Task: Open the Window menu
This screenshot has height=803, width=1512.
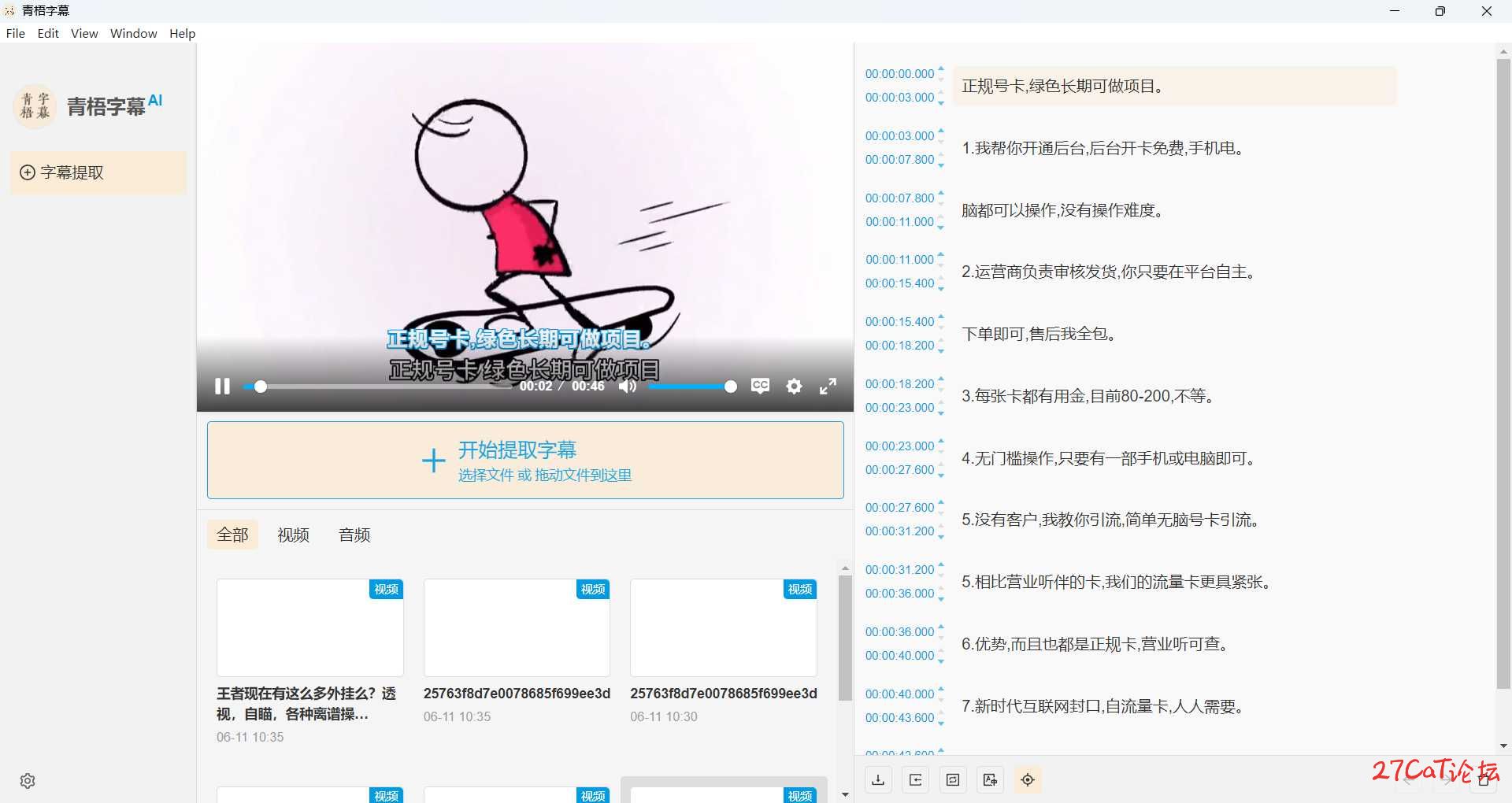Action: (133, 33)
